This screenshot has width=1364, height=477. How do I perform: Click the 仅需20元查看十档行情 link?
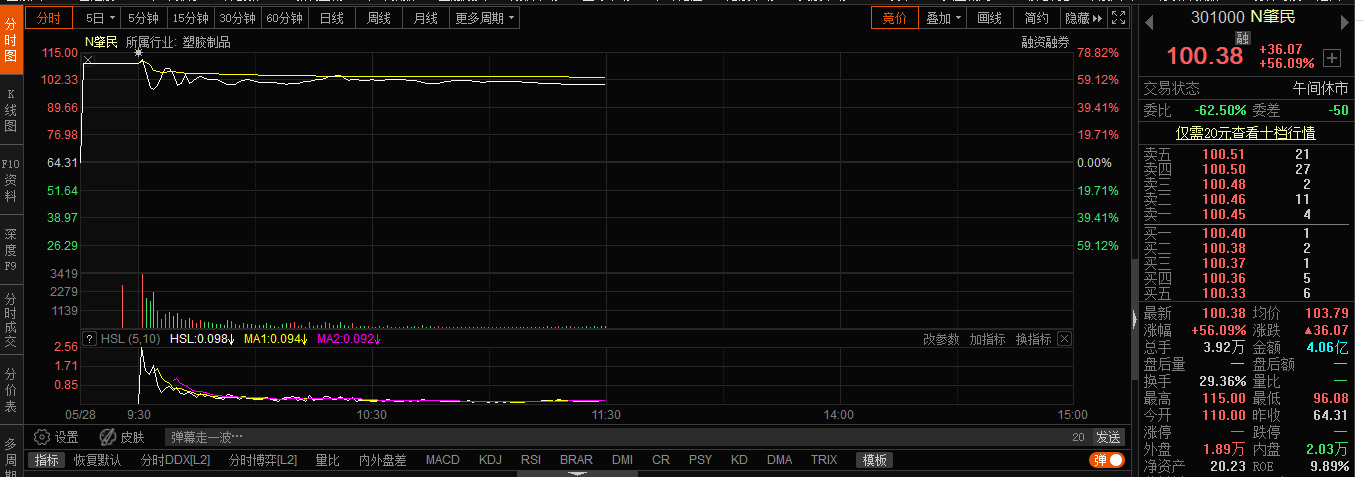(x=1245, y=133)
